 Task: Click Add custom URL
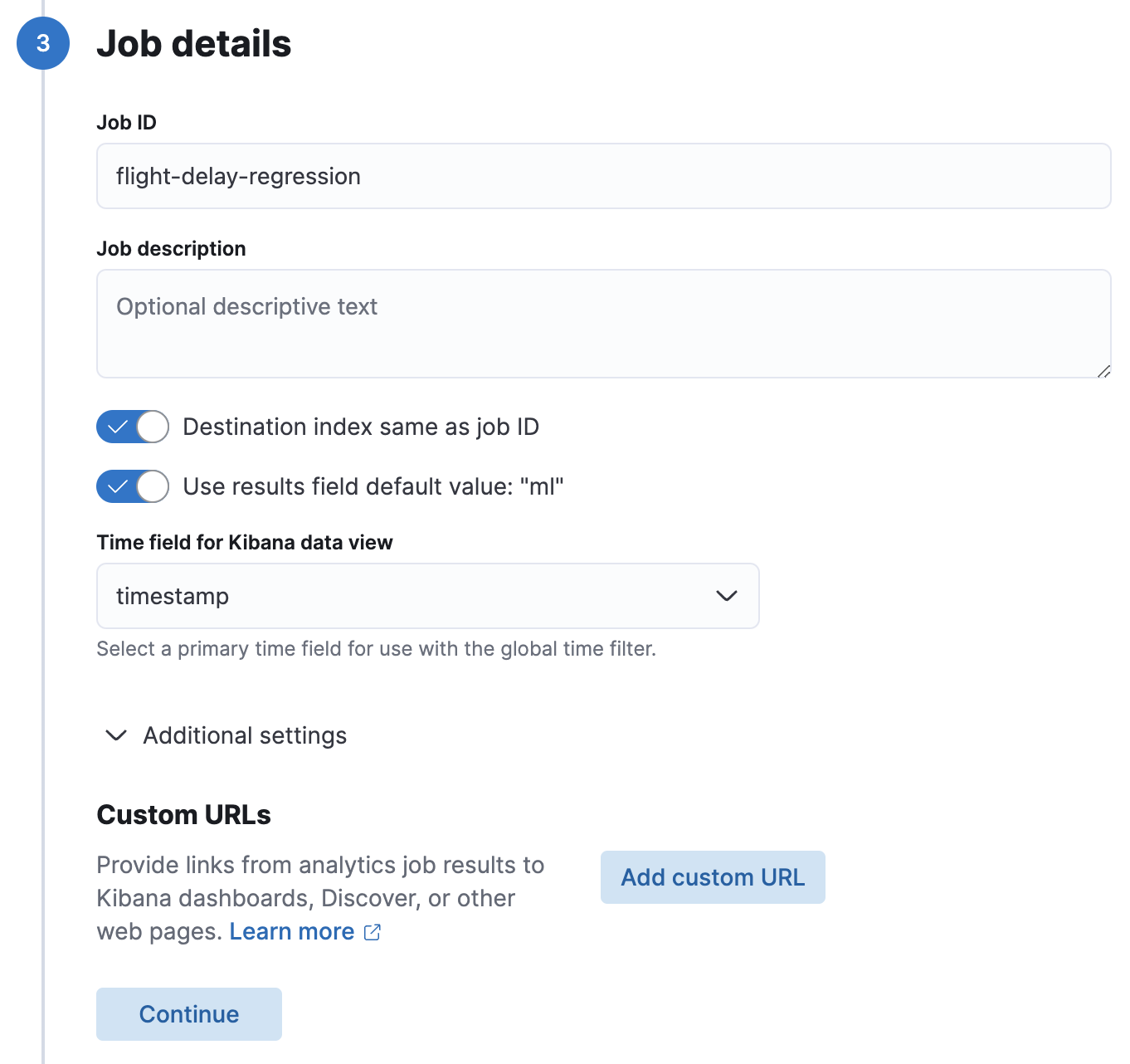(712, 877)
